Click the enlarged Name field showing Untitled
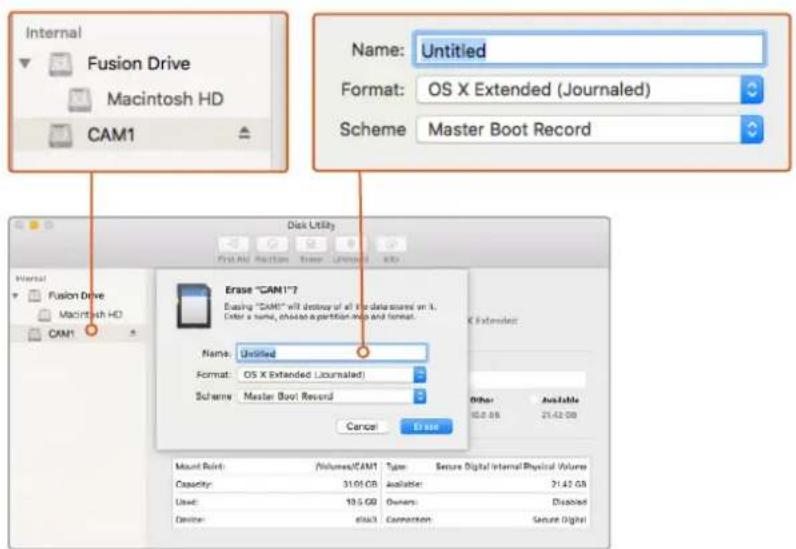Screen dimensions: 796x549 [590, 50]
